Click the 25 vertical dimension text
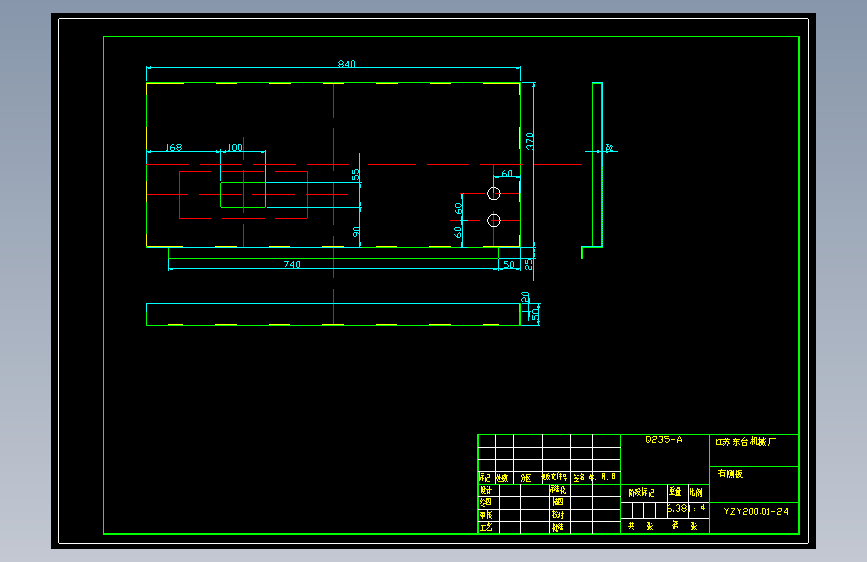Viewport: 867px width, 562px height. coord(529,264)
